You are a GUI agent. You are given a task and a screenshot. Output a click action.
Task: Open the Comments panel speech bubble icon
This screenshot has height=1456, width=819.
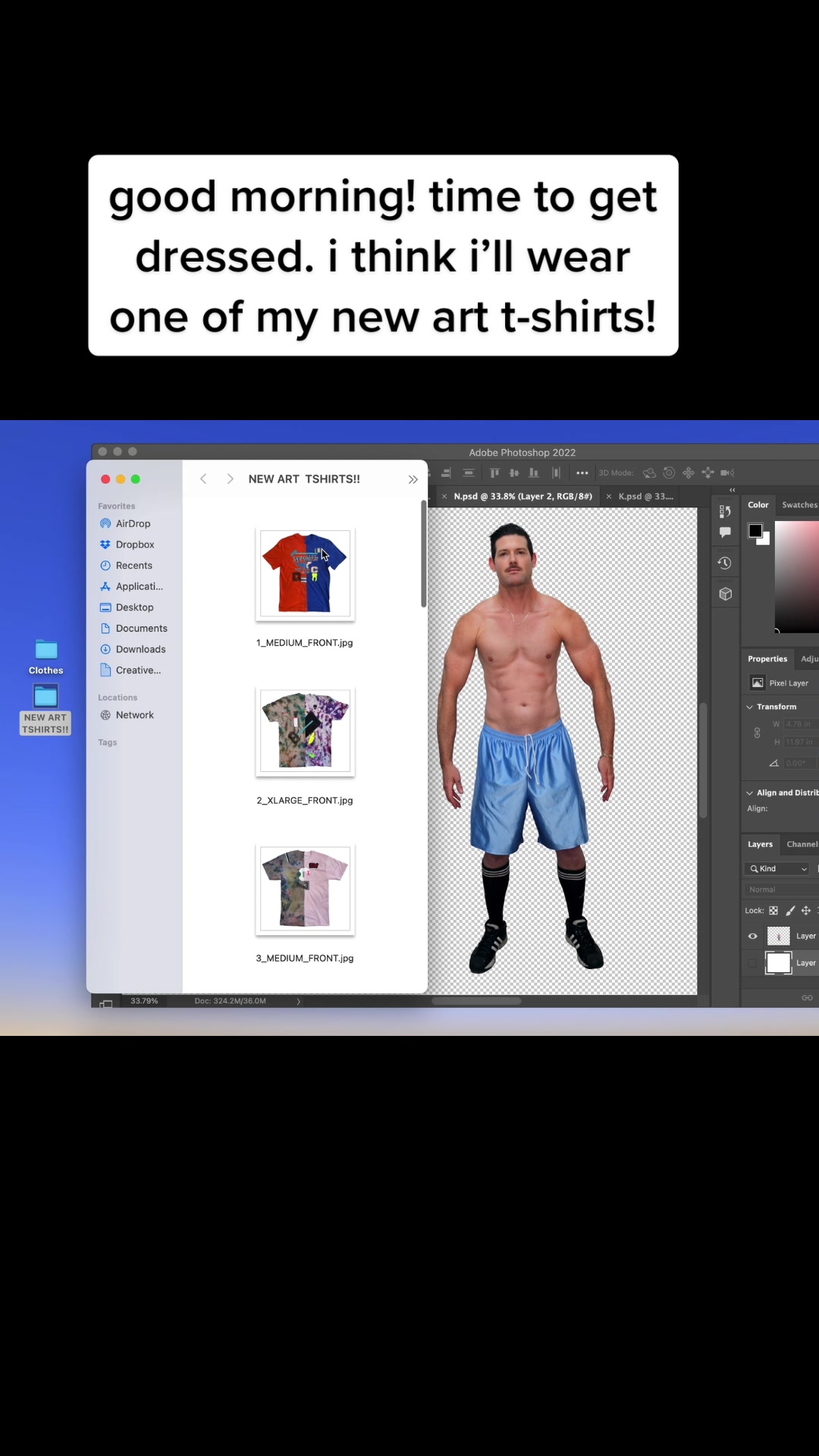point(725,532)
